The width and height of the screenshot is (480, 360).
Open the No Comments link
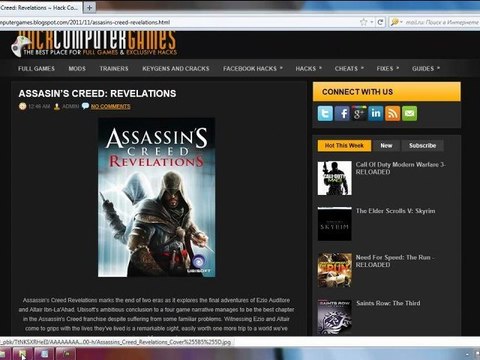(x=111, y=106)
